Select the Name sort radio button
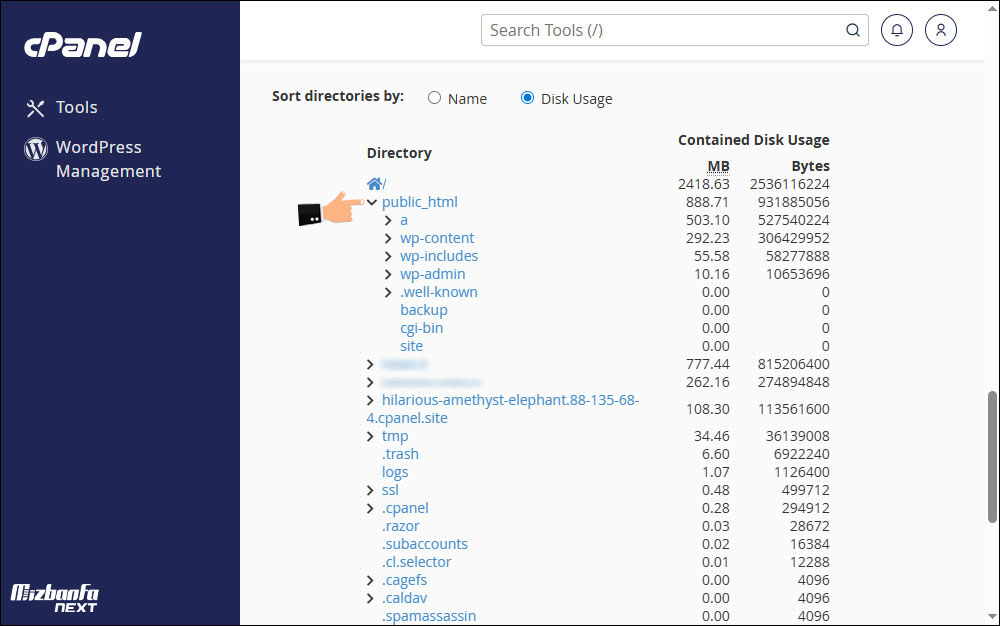This screenshot has width=1000, height=626. coord(434,98)
